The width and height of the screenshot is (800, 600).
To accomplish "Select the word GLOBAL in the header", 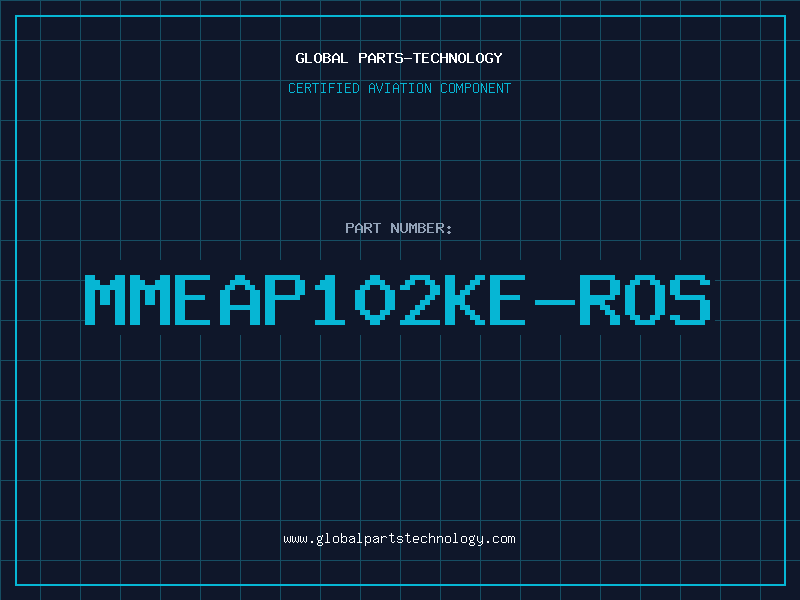I will 322,58.
